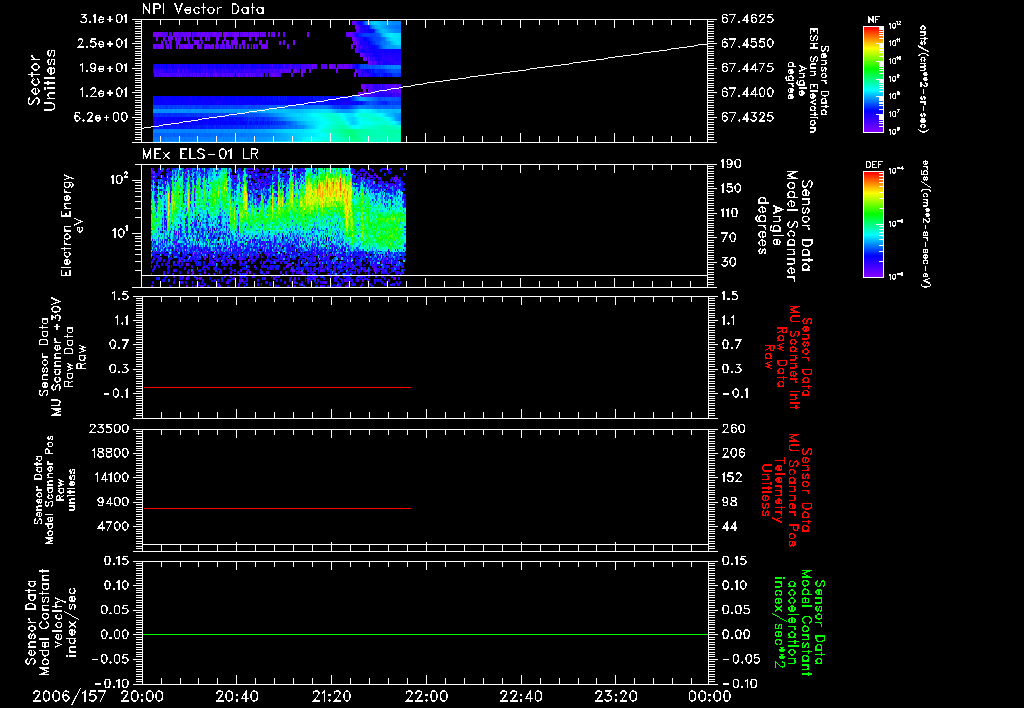Click the '44' telemetry tick value
Screen dimensions: 1024x708
729,526
